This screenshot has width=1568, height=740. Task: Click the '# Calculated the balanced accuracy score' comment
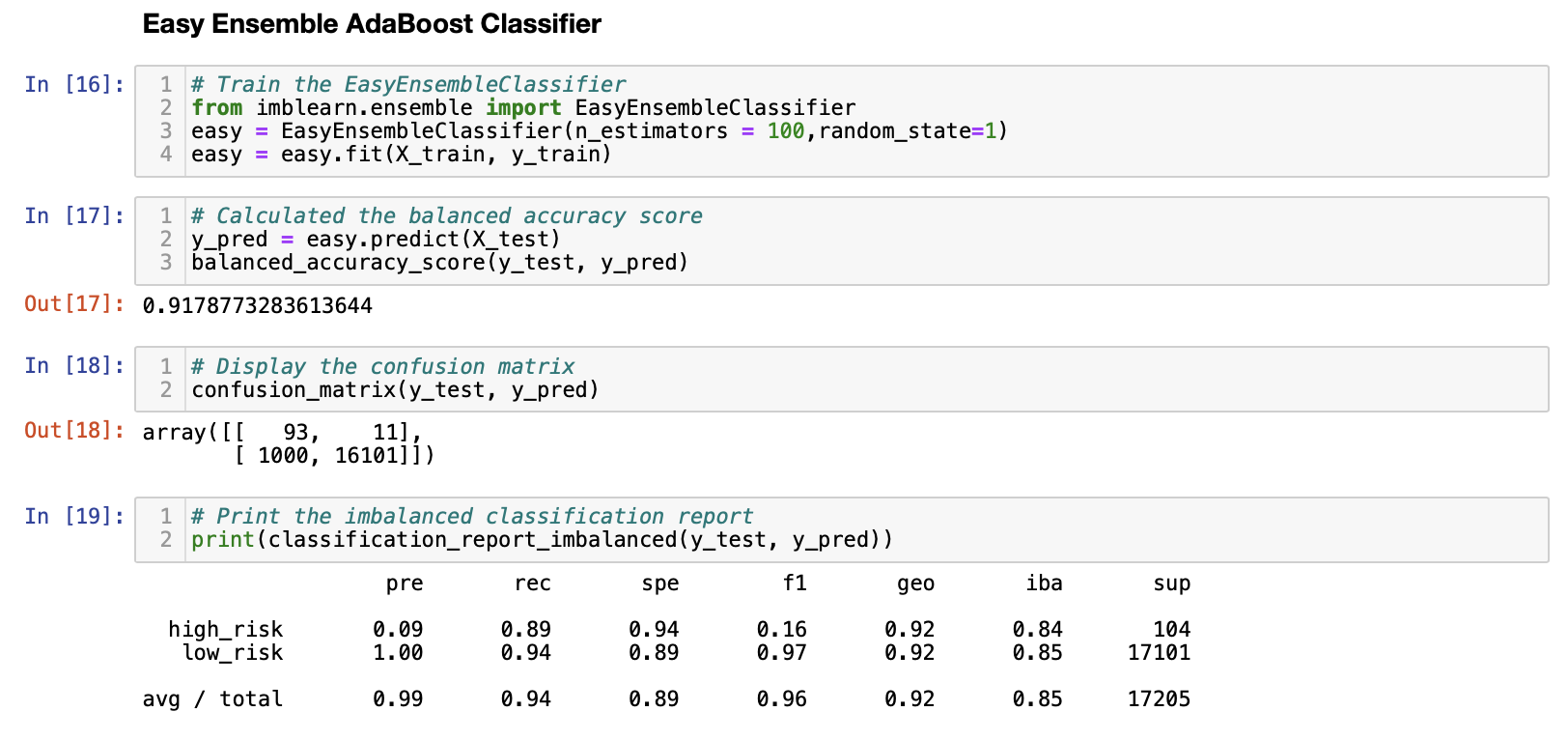tap(447, 215)
